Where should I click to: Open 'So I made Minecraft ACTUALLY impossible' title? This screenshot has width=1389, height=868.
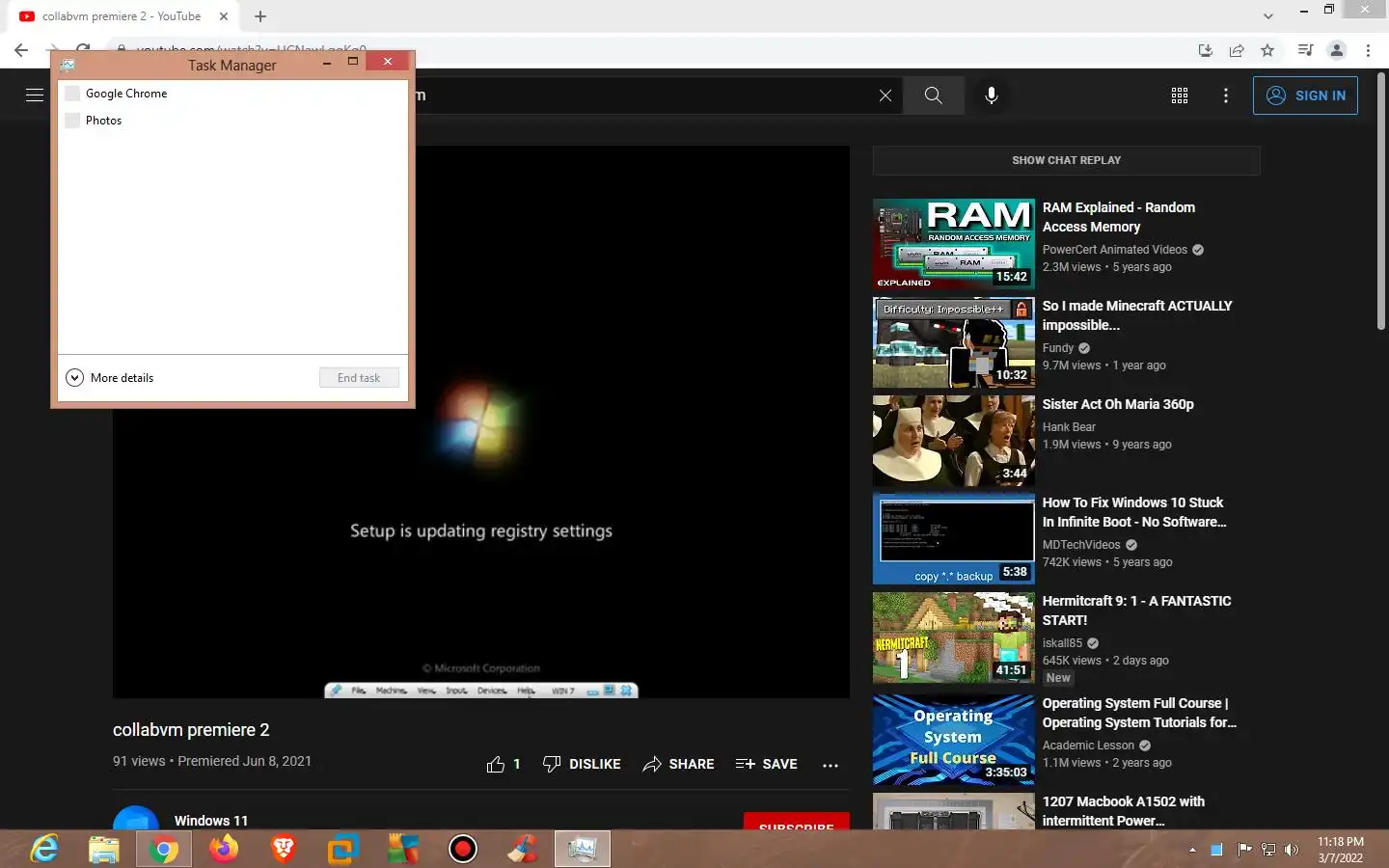pyautogui.click(x=1137, y=315)
